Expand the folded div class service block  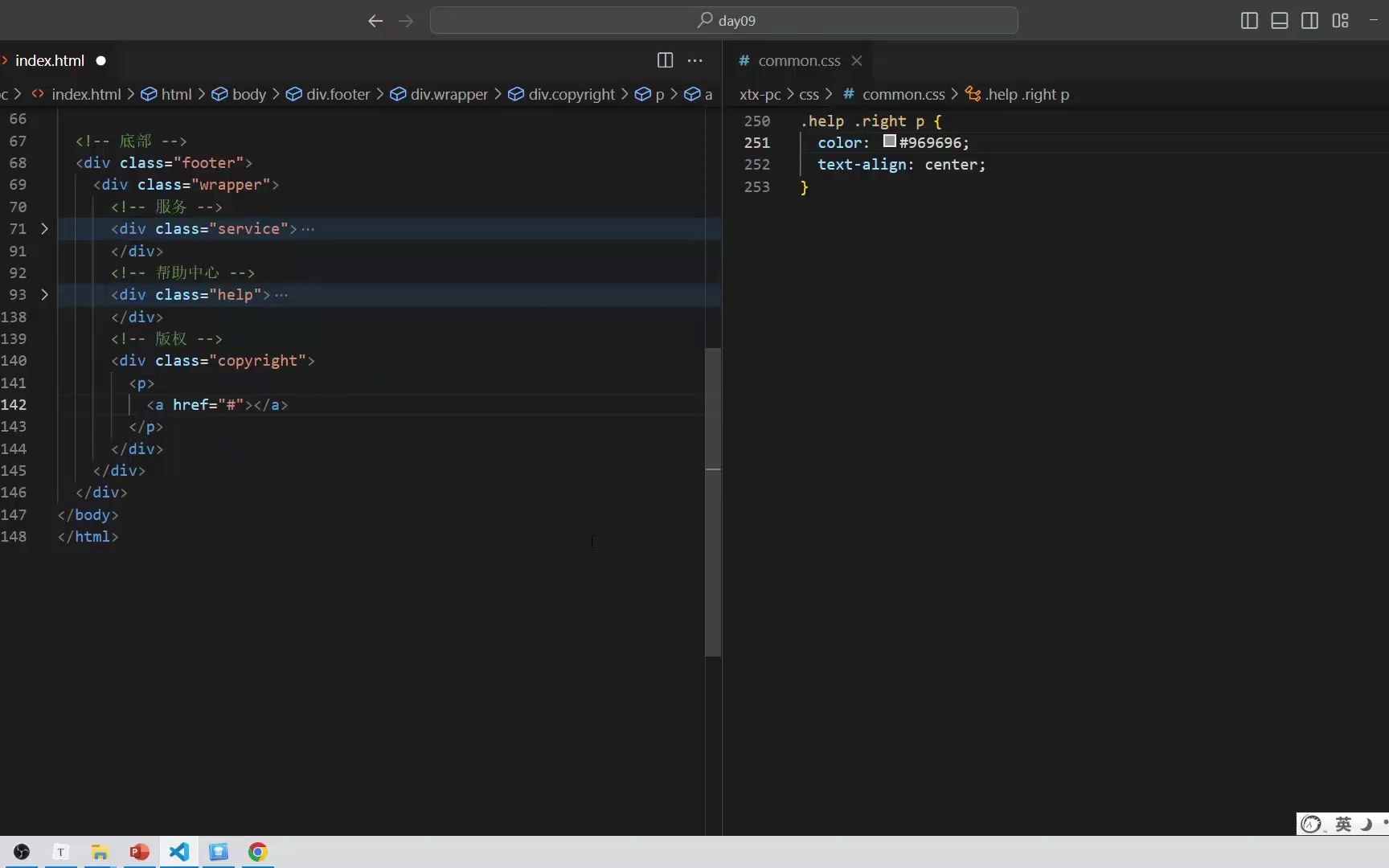(44, 229)
